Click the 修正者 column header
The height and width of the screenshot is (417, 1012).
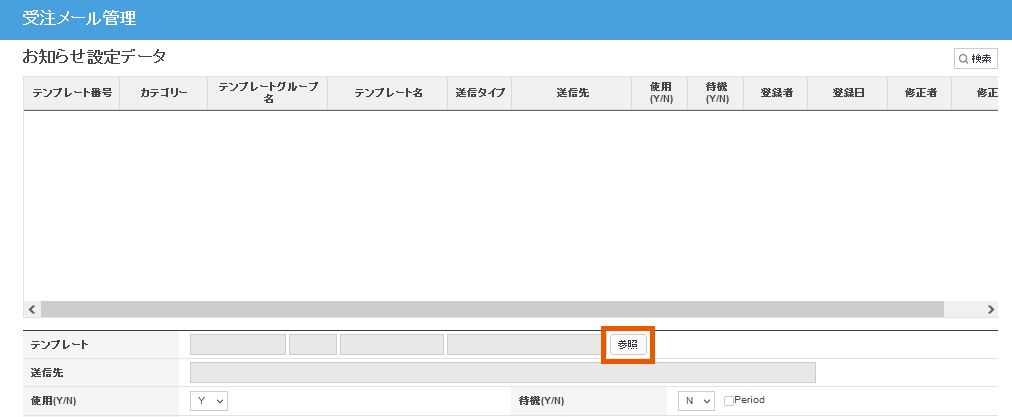point(920,93)
